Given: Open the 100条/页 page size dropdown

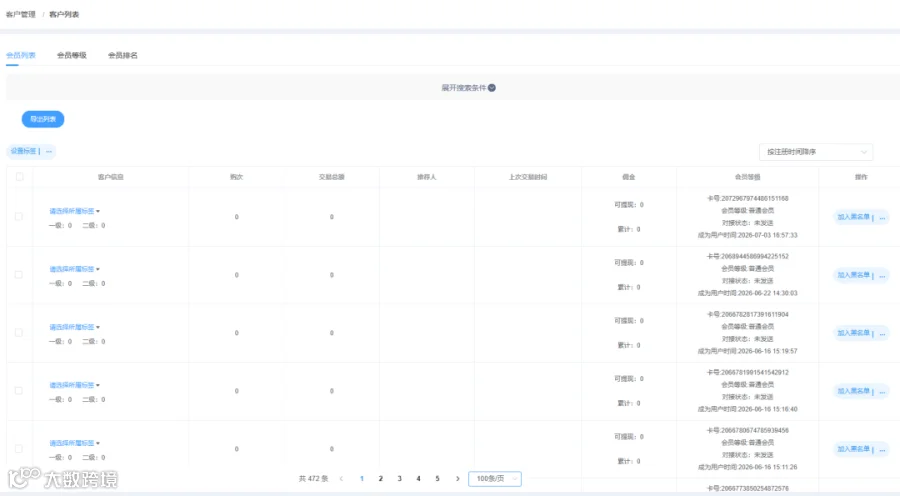Looking at the screenshot, I should pyautogui.click(x=495, y=479).
